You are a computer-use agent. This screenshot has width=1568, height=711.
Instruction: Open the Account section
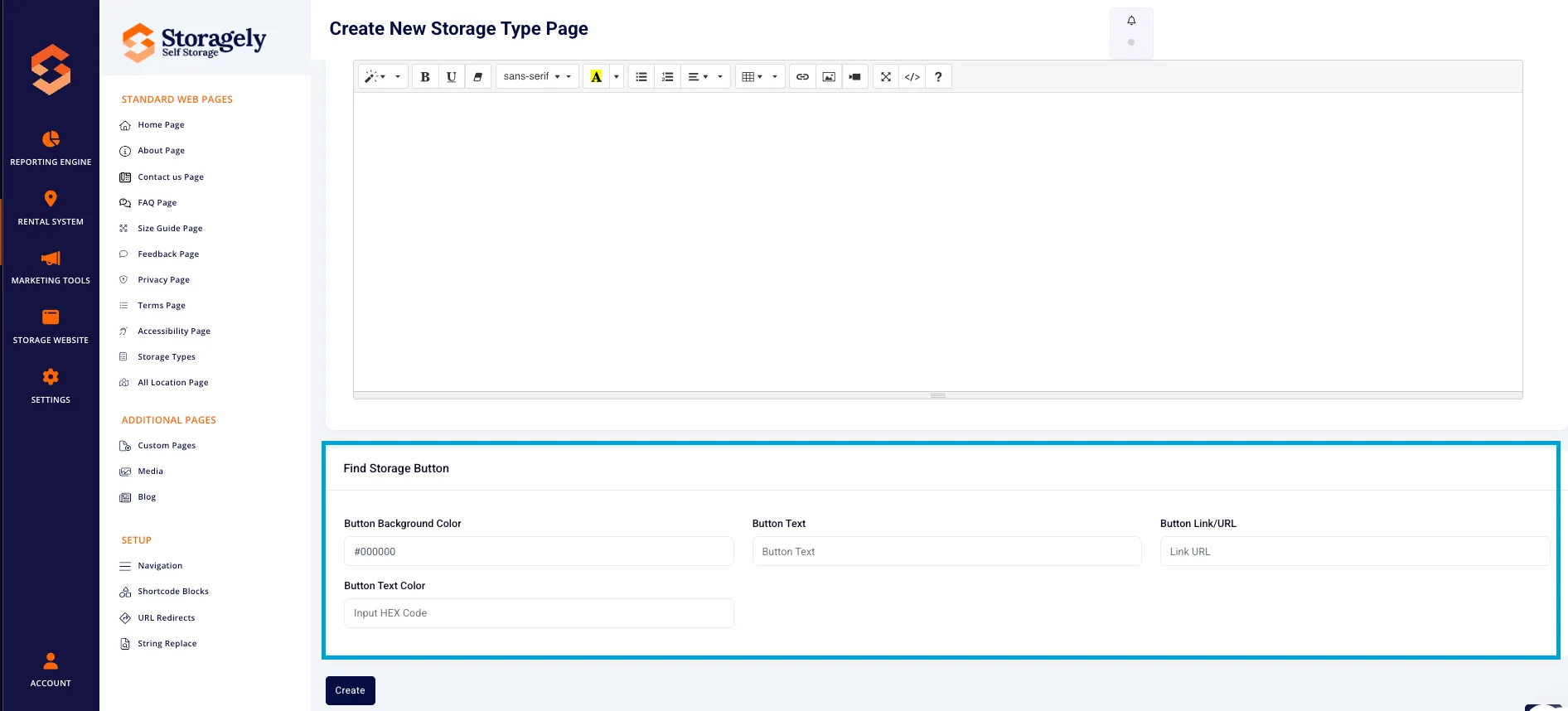(51, 670)
